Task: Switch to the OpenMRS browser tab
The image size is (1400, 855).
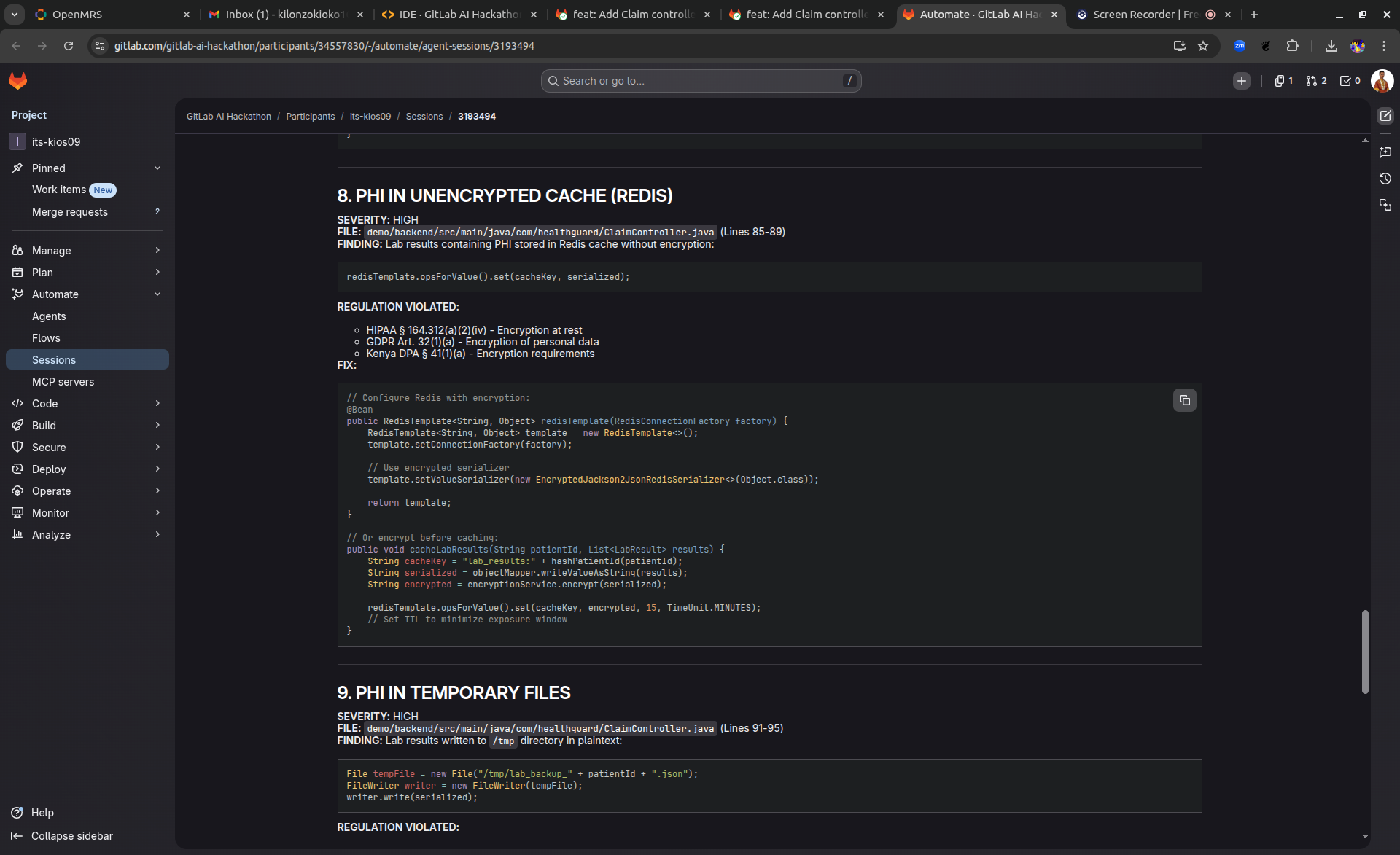Action: [x=109, y=15]
